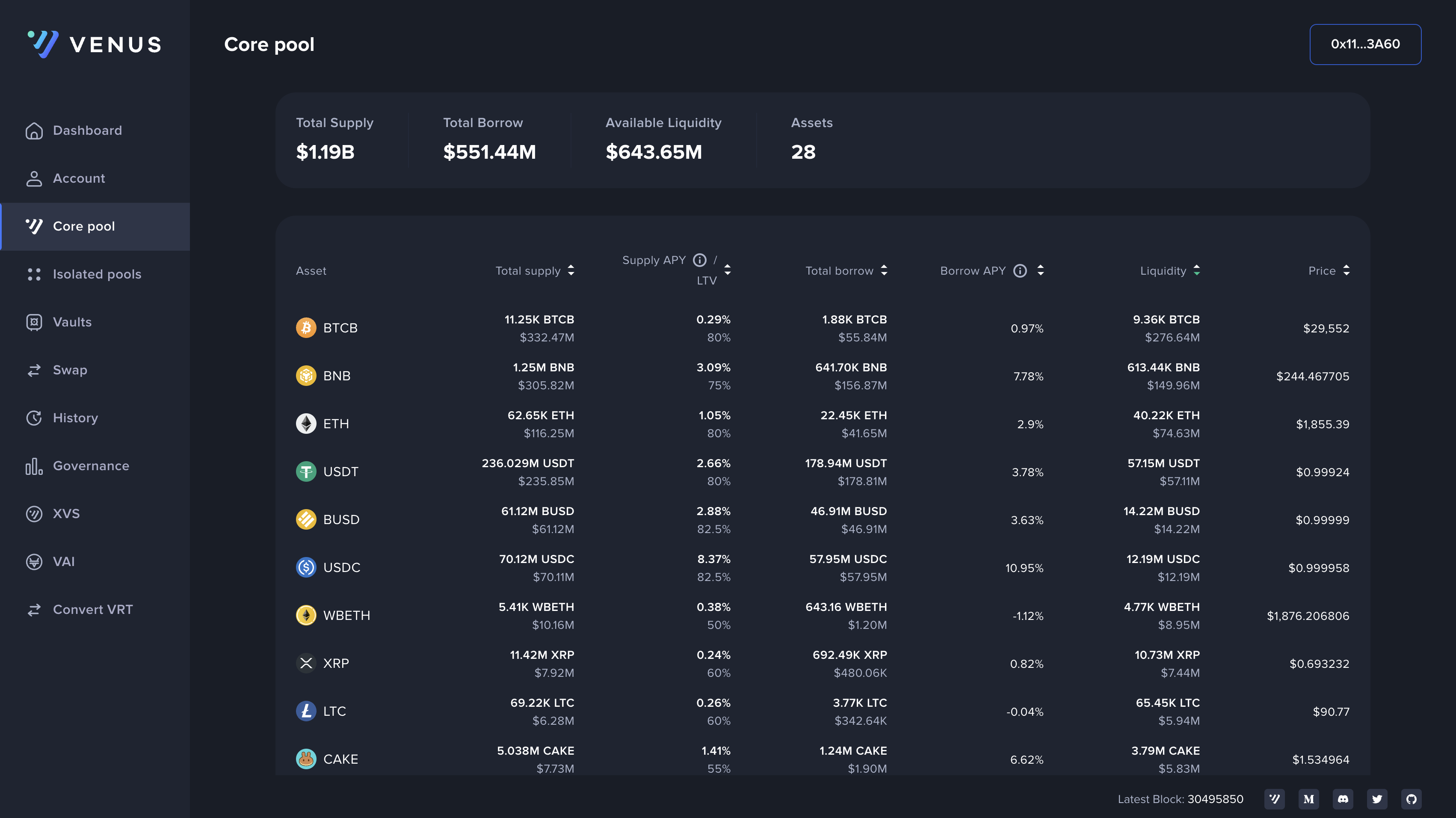Navigate to Vaults section
Screen dimensions: 1456x818
point(72,322)
